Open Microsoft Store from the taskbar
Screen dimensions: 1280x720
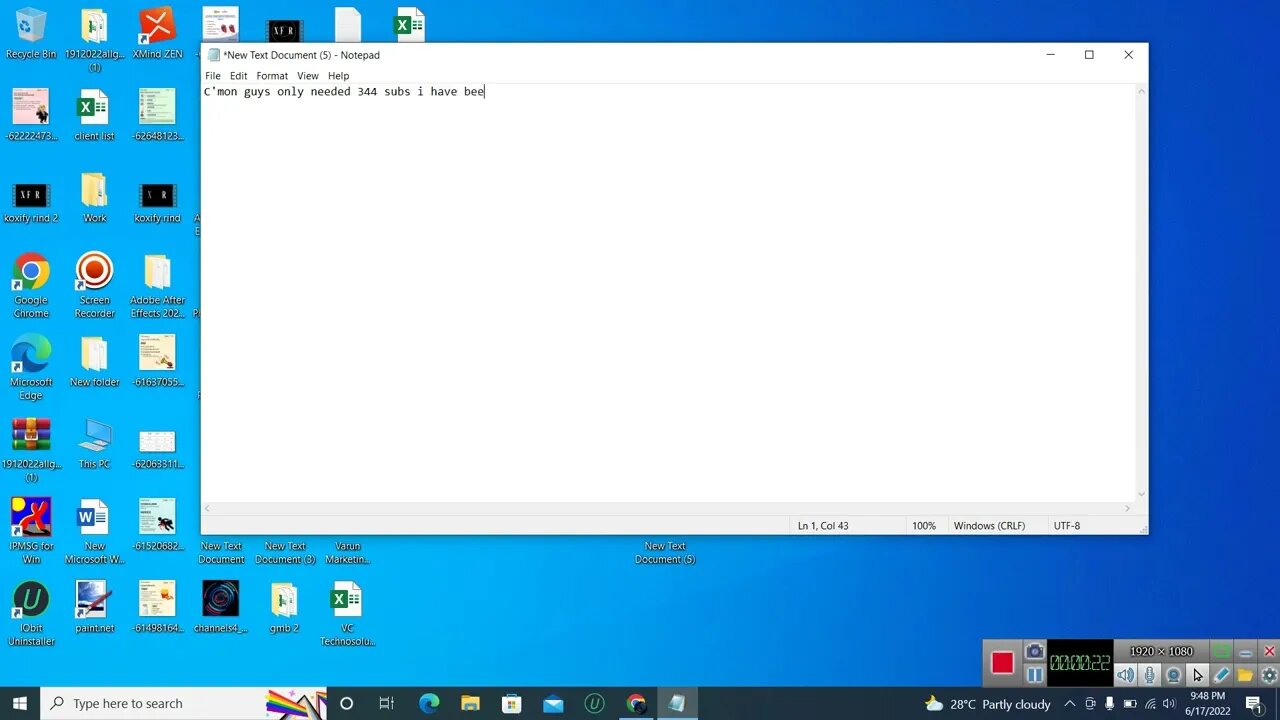tap(511, 703)
